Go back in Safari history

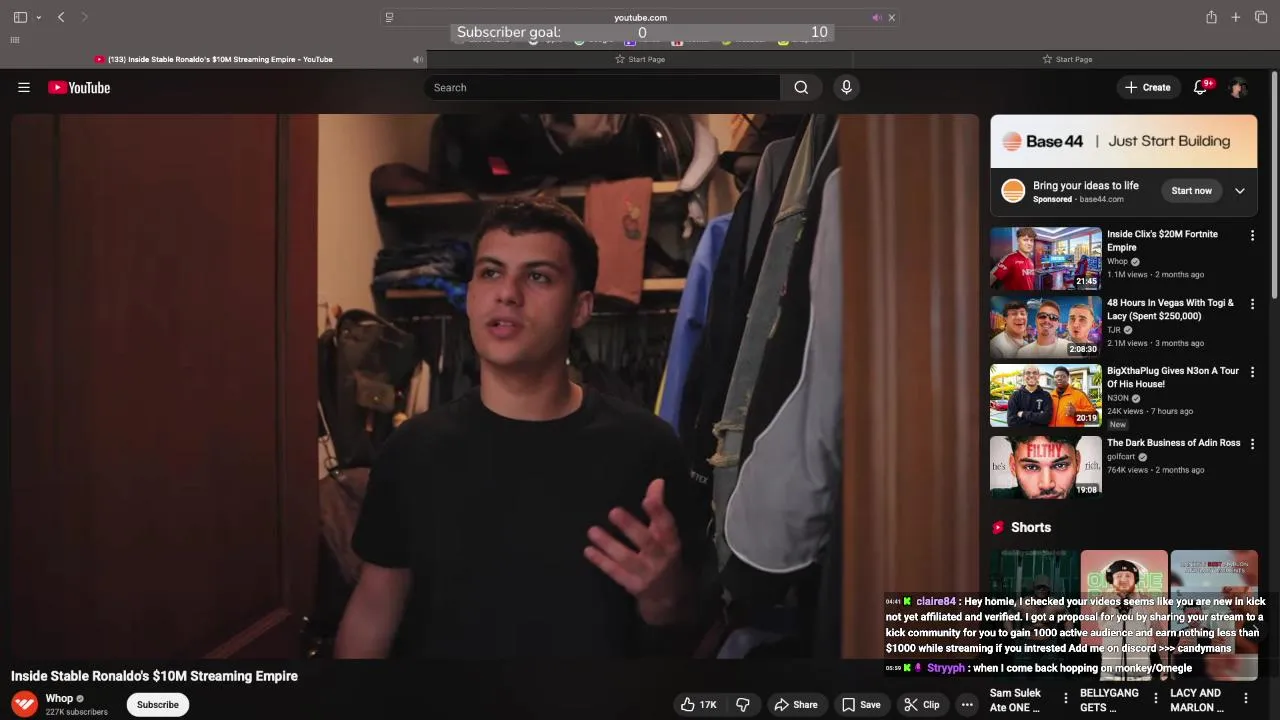click(61, 17)
